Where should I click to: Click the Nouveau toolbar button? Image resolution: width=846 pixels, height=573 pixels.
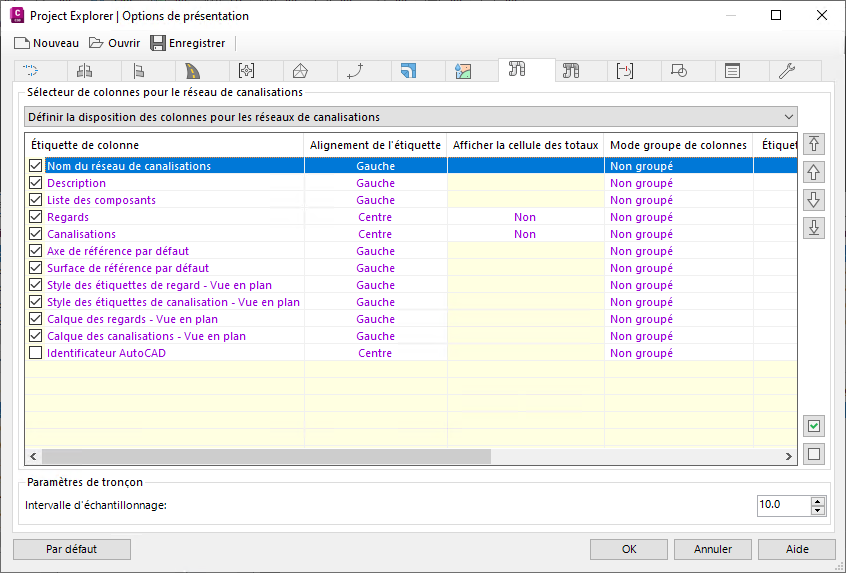[x=46, y=43]
